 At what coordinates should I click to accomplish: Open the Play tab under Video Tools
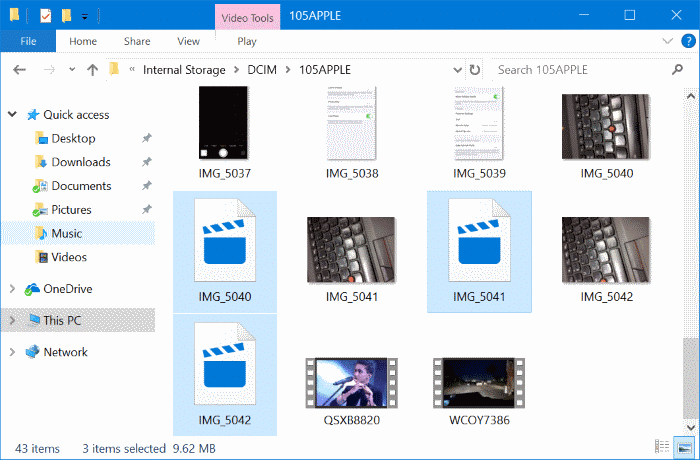coord(246,42)
